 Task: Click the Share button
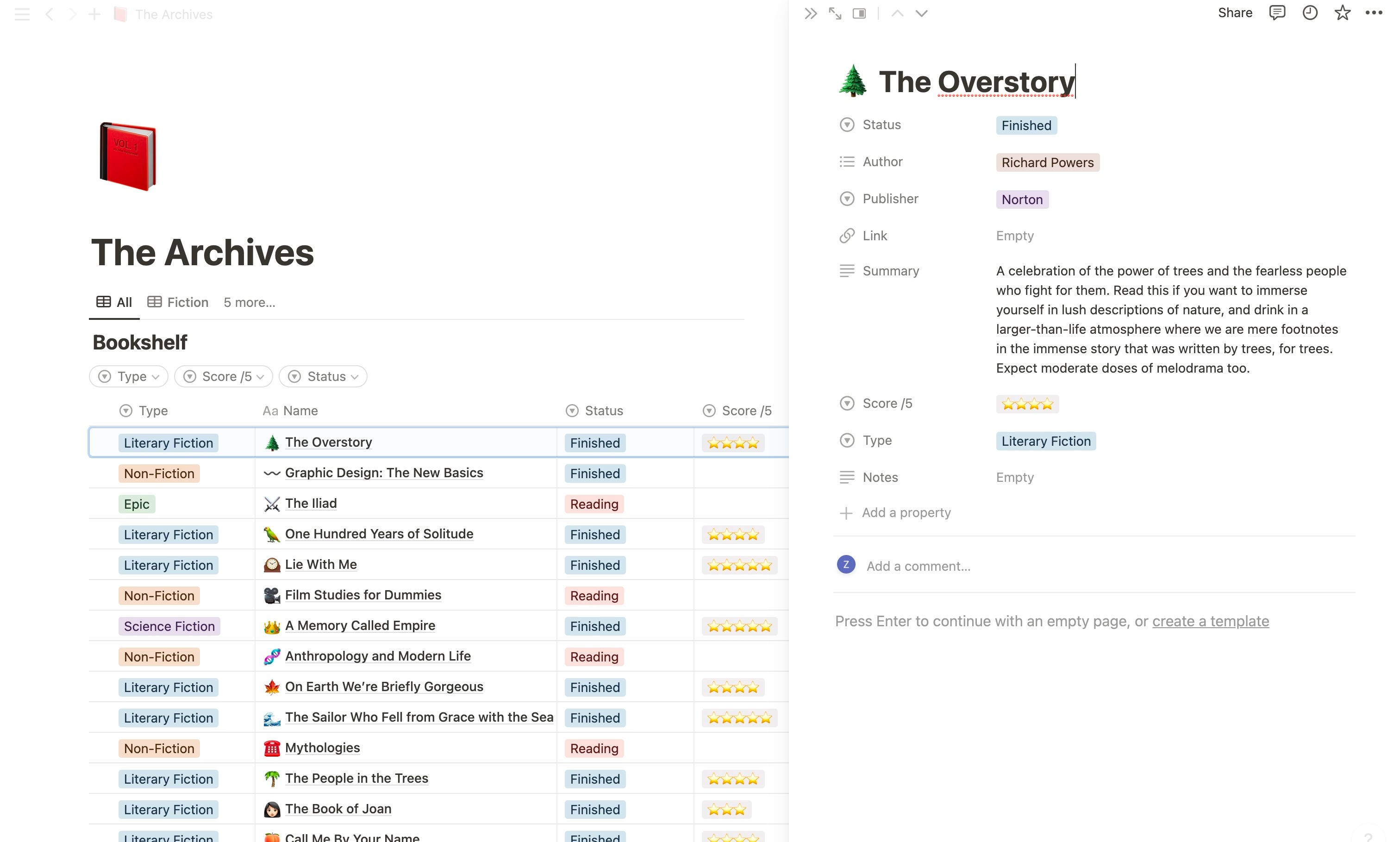pyautogui.click(x=1235, y=13)
